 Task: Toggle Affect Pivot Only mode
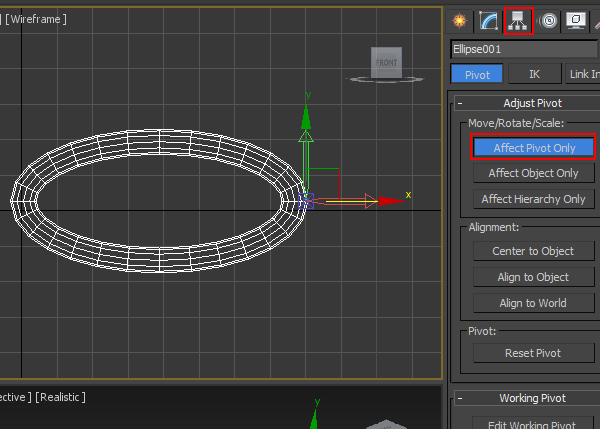coord(533,147)
